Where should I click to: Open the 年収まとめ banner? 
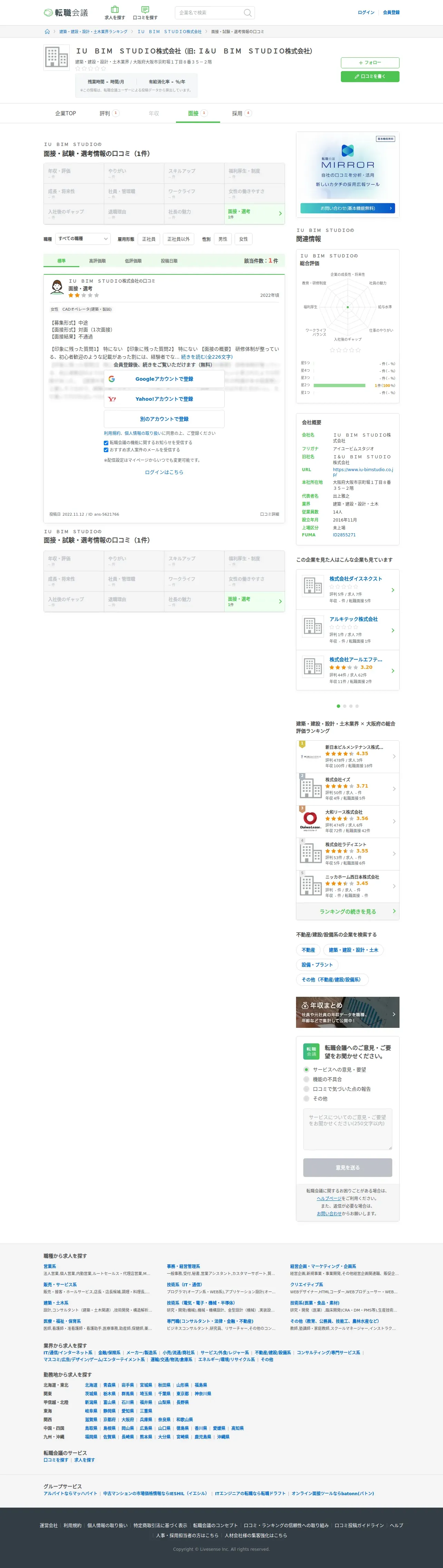coord(347,1012)
